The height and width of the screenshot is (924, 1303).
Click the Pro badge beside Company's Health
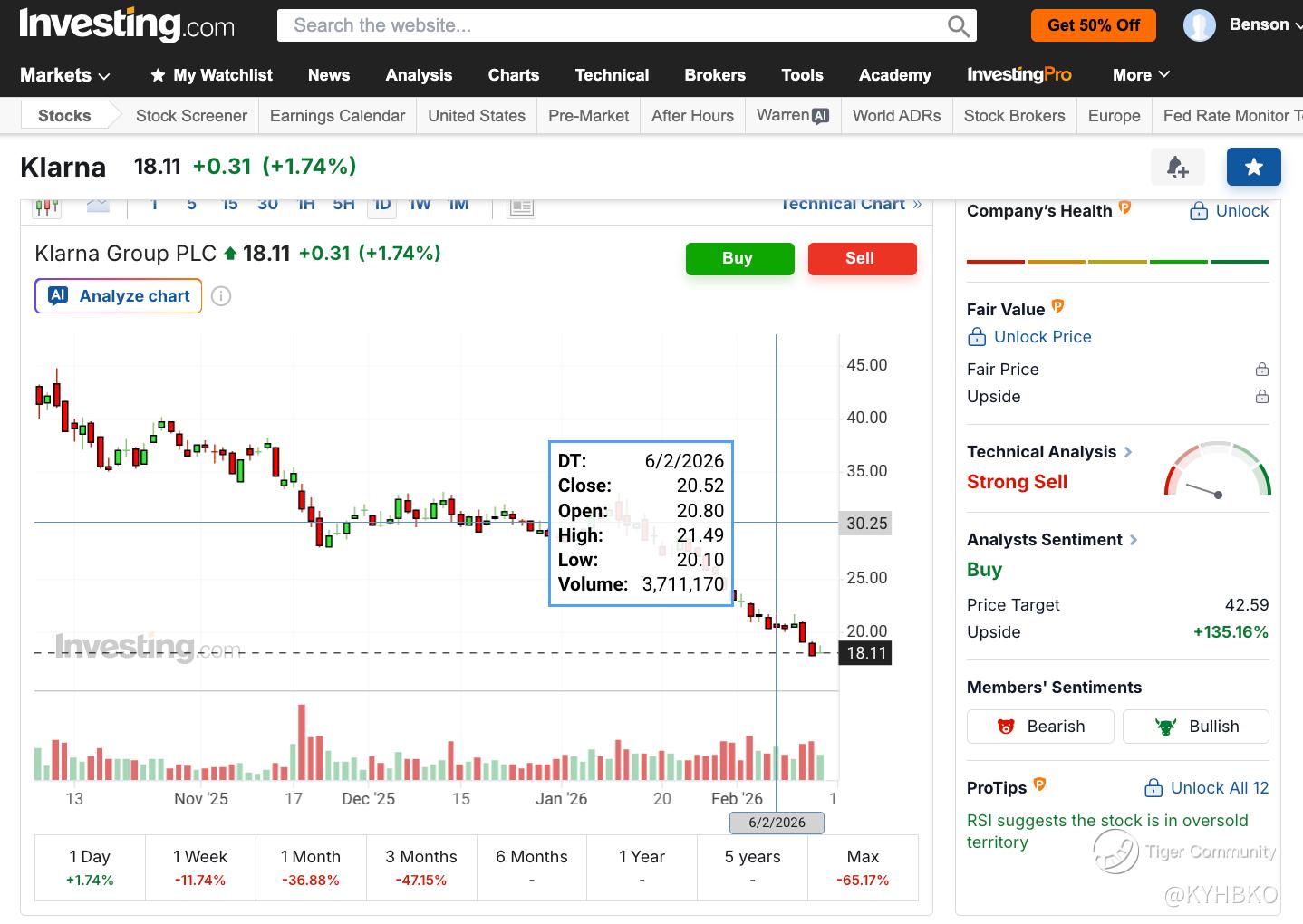tap(1124, 208)
